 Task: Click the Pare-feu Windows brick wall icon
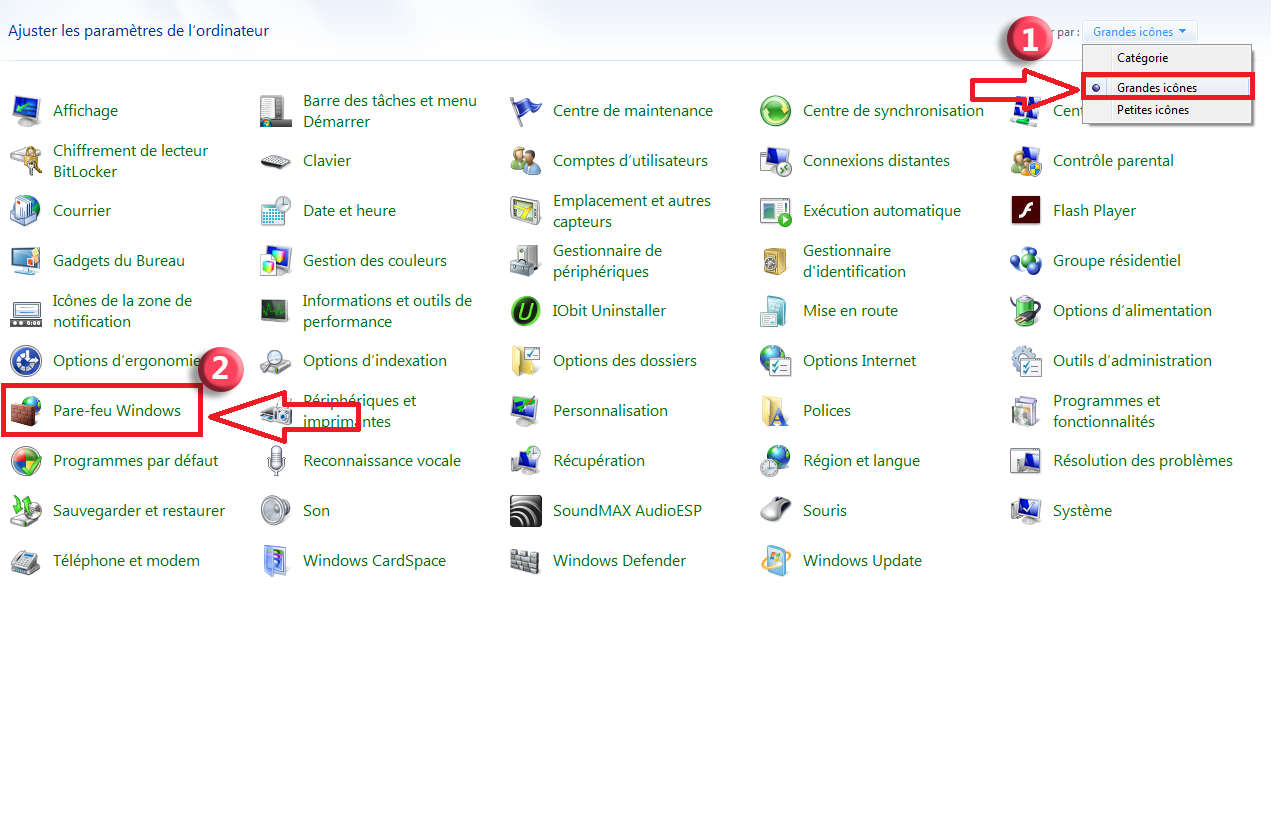coord(25,410)
